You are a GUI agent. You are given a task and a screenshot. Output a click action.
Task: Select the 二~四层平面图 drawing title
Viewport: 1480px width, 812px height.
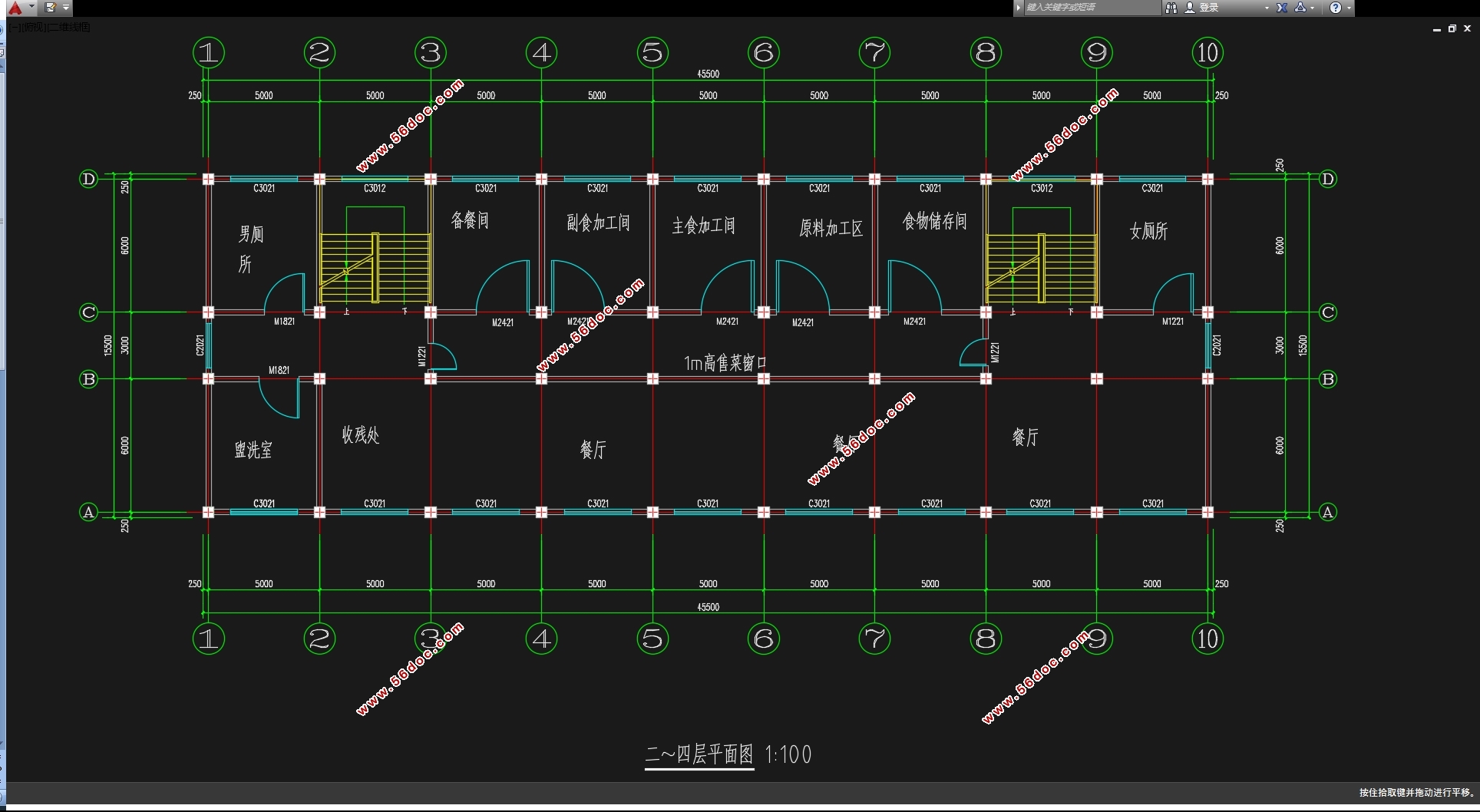[699, 754]
